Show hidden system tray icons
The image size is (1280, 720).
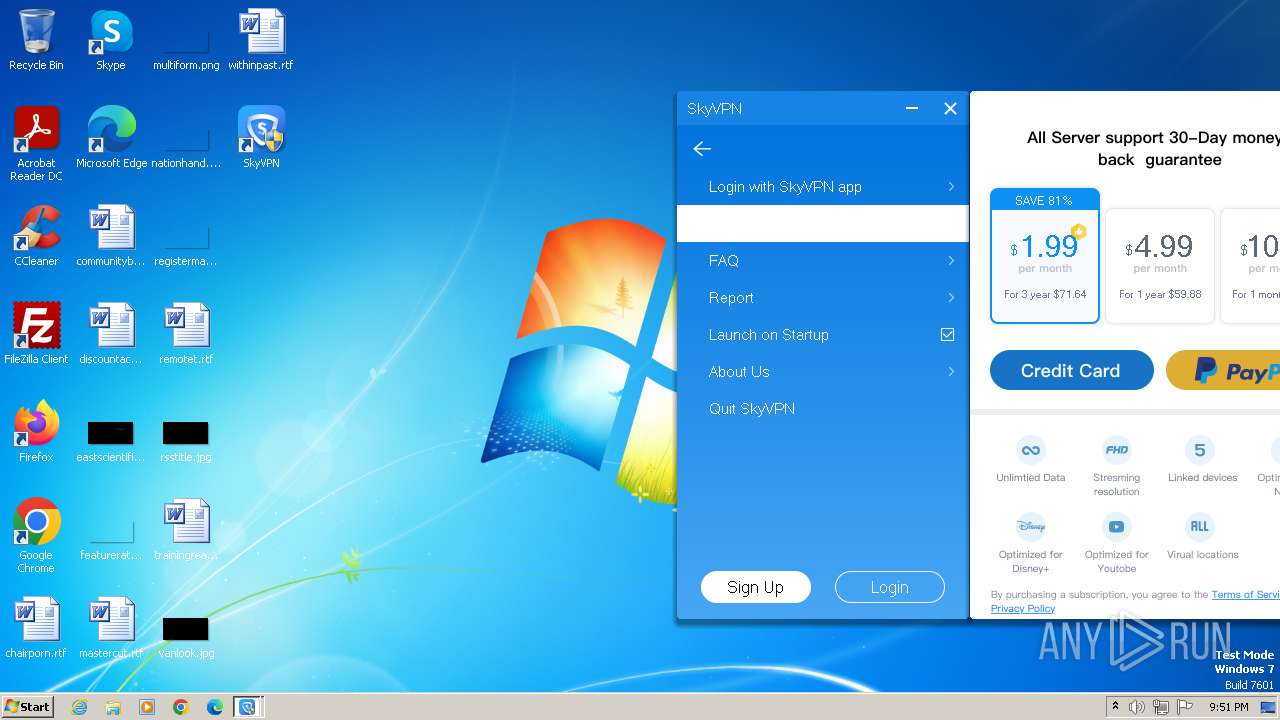(x=1114, y=707)
